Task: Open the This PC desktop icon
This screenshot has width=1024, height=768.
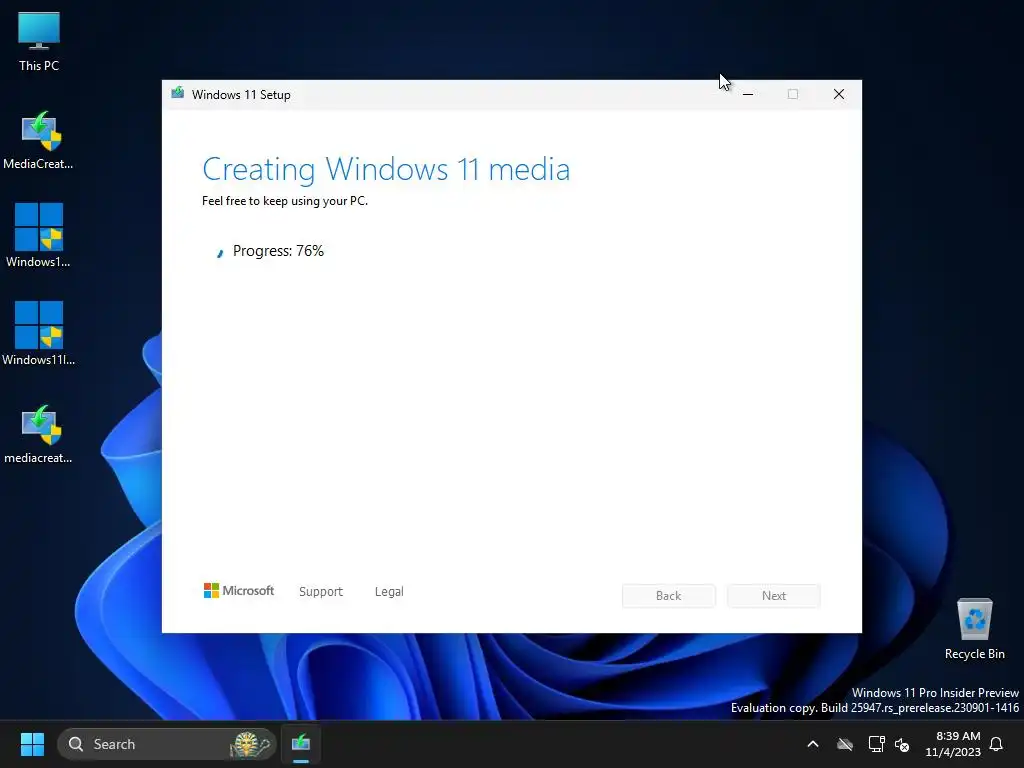Action: (39, 42)
